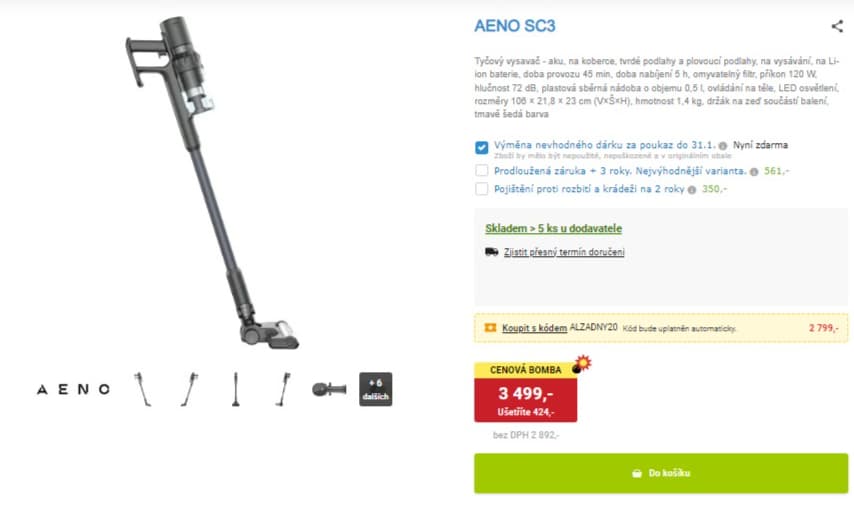View the handheld motor unit thumbnail
This screenshot has width=854, height=509.
click(x=329, y=389)
